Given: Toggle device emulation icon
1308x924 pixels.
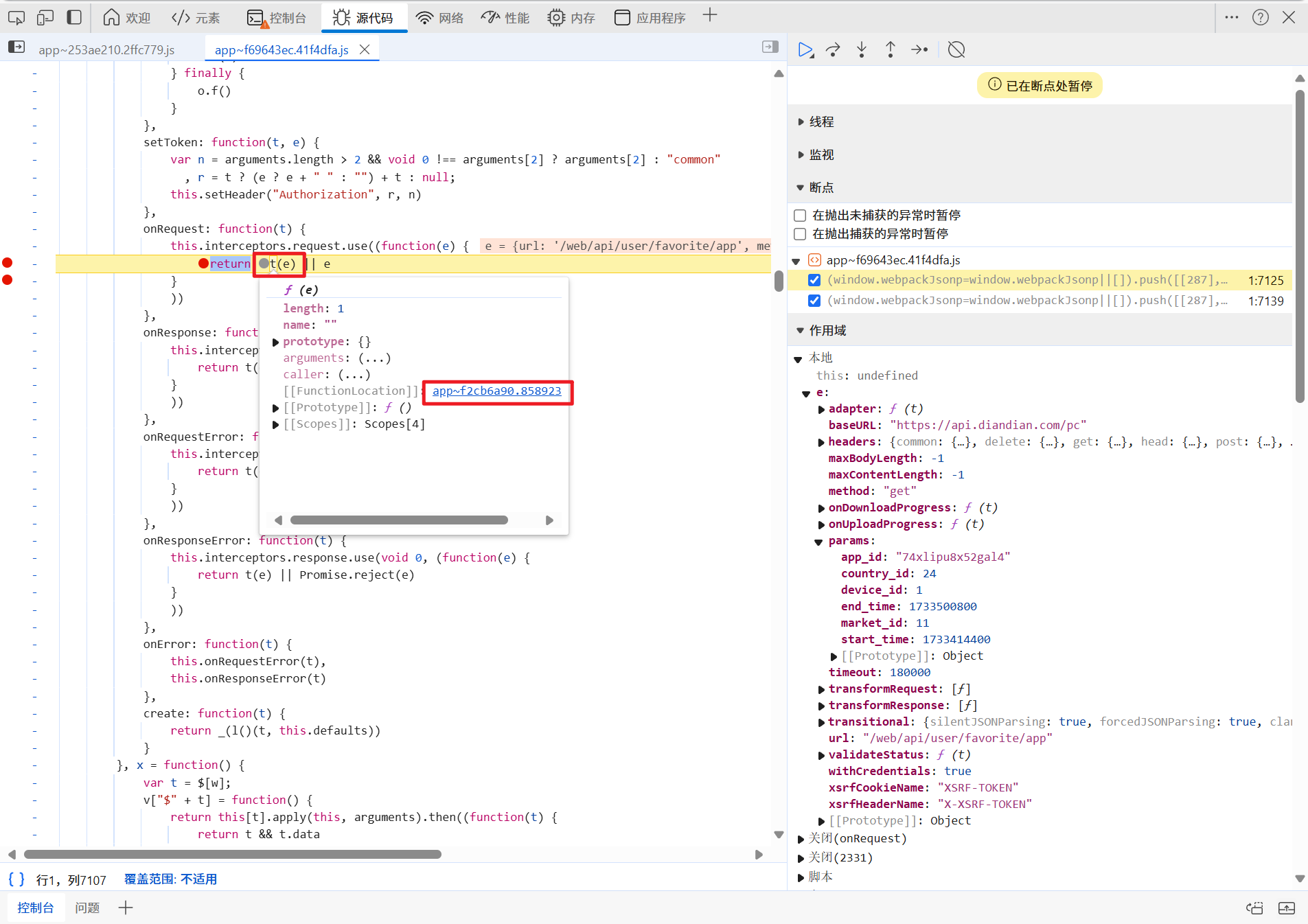Looking at the screenshot, I should (x=45, y=17).
